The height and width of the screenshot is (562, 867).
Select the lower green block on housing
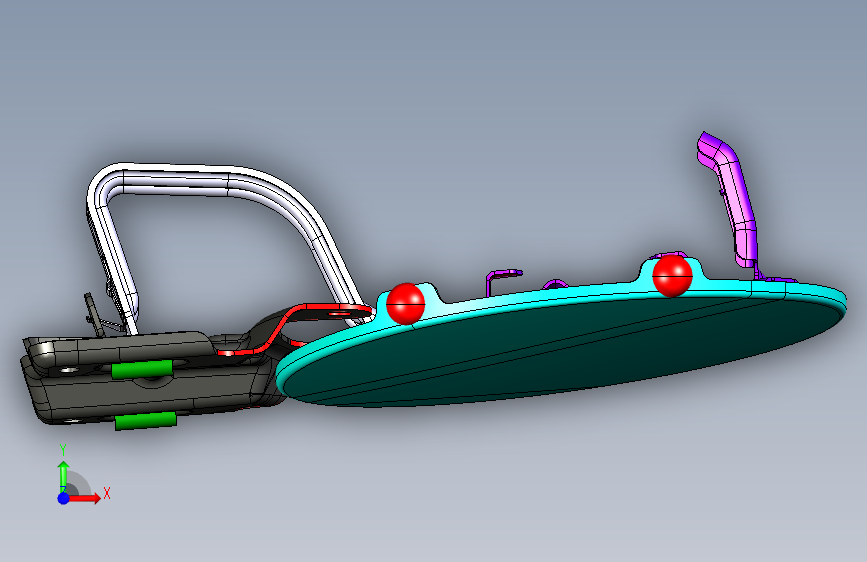coord(146,420)
